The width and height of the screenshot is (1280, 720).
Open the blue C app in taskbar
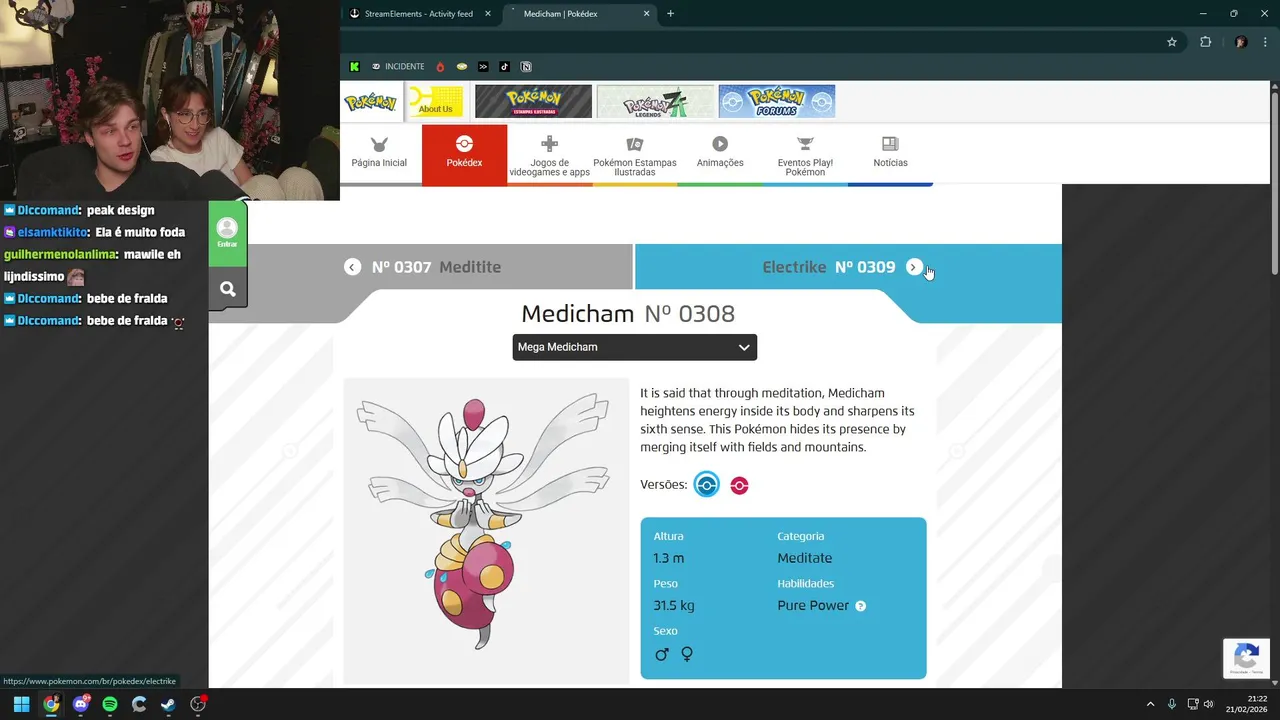click(139, 704)
